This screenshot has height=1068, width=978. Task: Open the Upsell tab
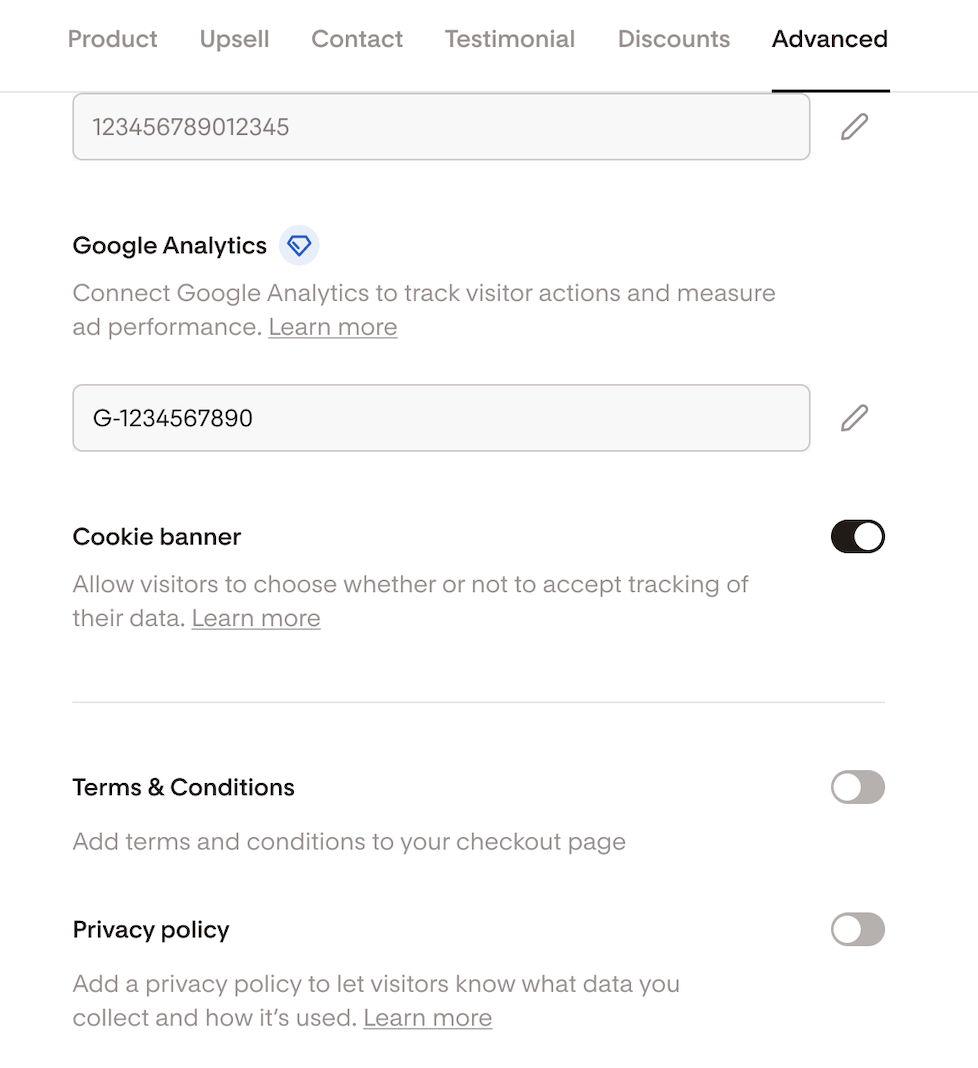[234, 39]
